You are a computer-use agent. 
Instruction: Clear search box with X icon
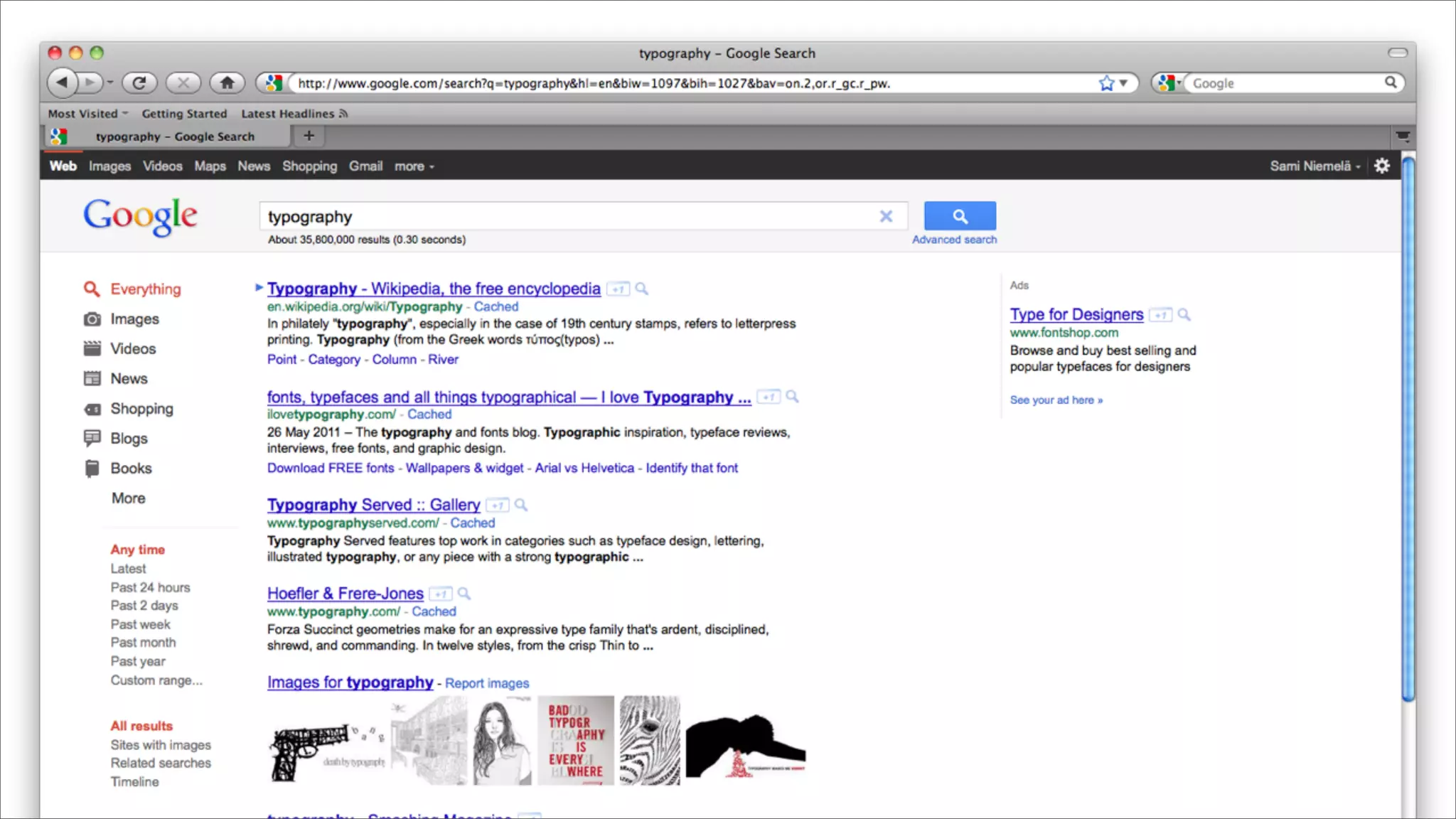(886, 216)
